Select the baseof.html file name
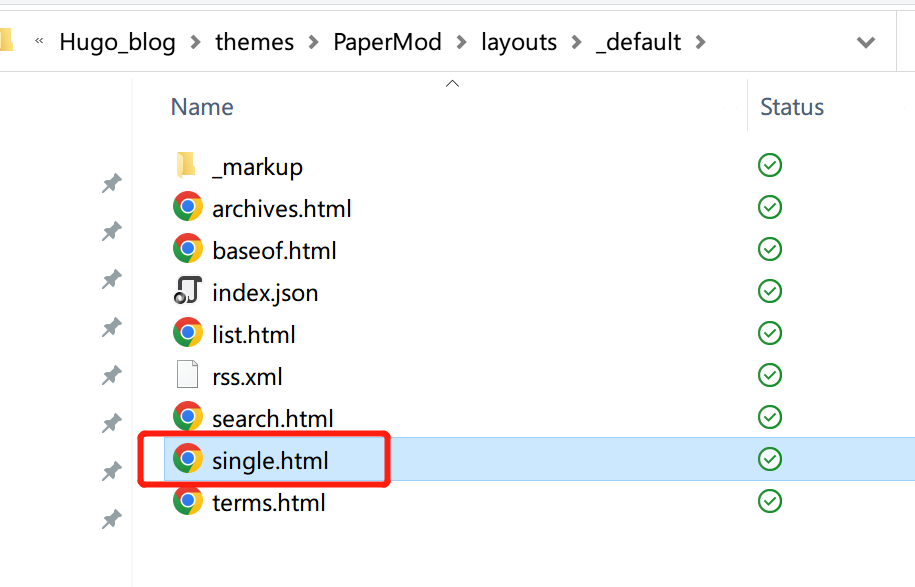 click(x=274, y=251)
